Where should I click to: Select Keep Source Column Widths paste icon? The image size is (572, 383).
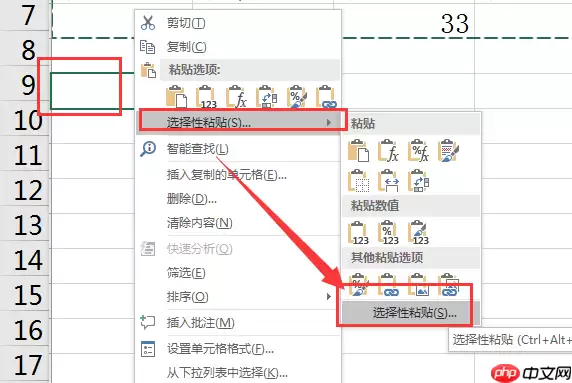(388, 181)
